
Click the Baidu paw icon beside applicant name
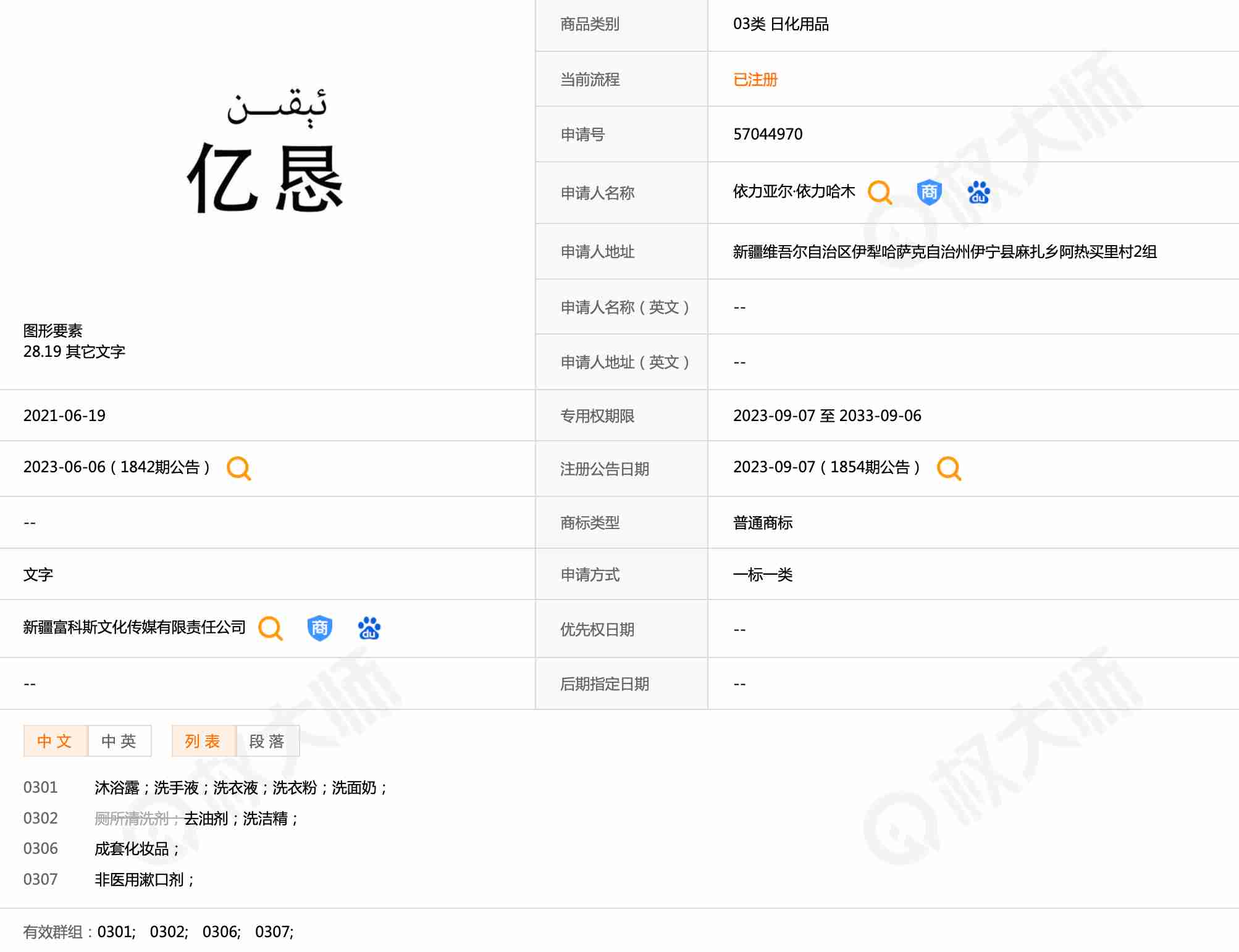[978, 193]
